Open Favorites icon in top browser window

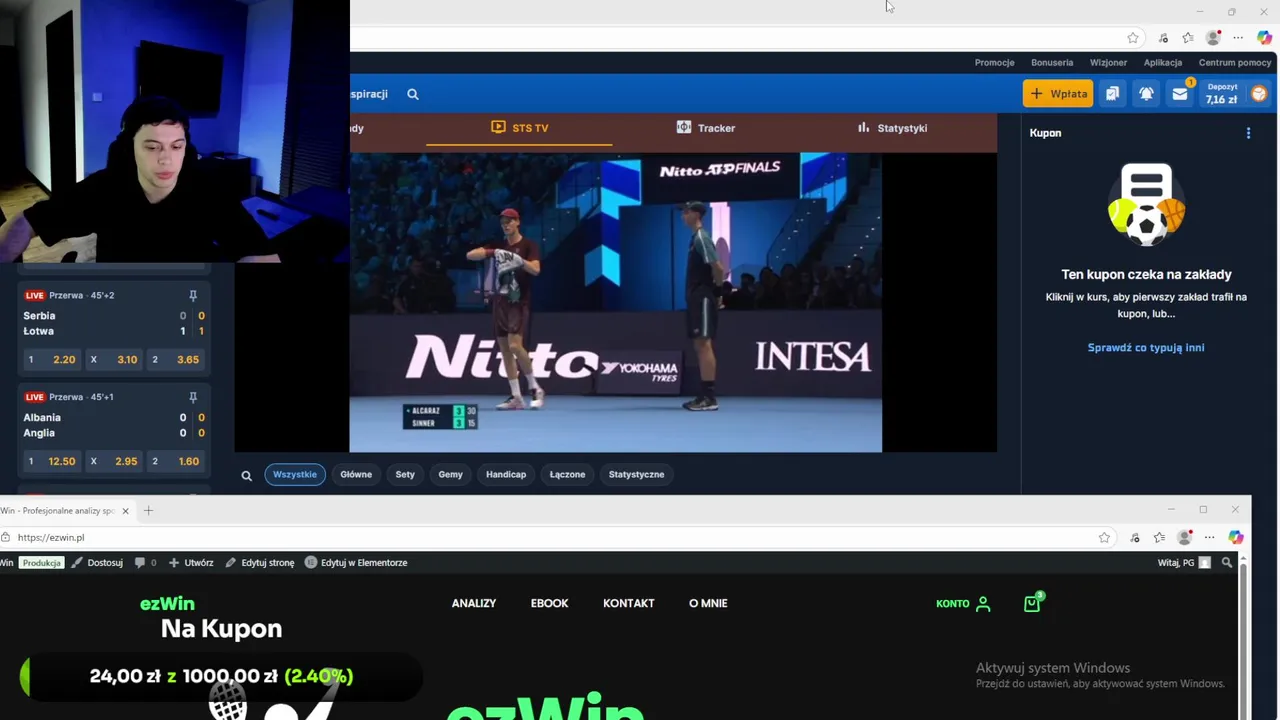click(x=1188, y=38)
